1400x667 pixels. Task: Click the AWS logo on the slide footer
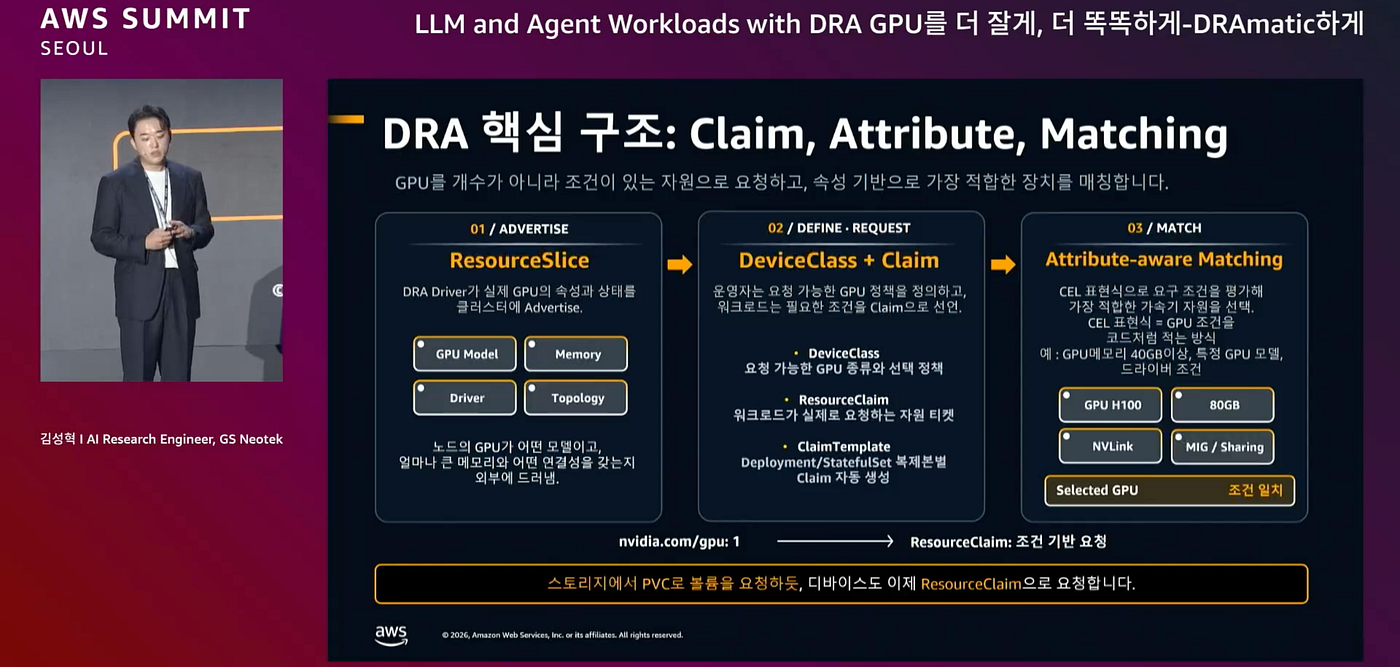coord(391,634)
